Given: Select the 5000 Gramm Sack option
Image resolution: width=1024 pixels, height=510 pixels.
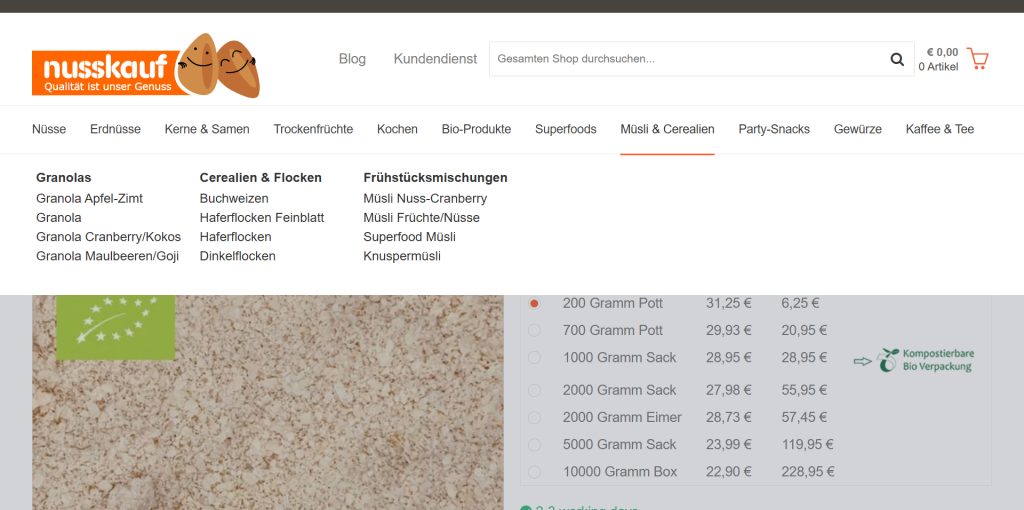Looking at the screenshot, I should click(x=535, y=444).
